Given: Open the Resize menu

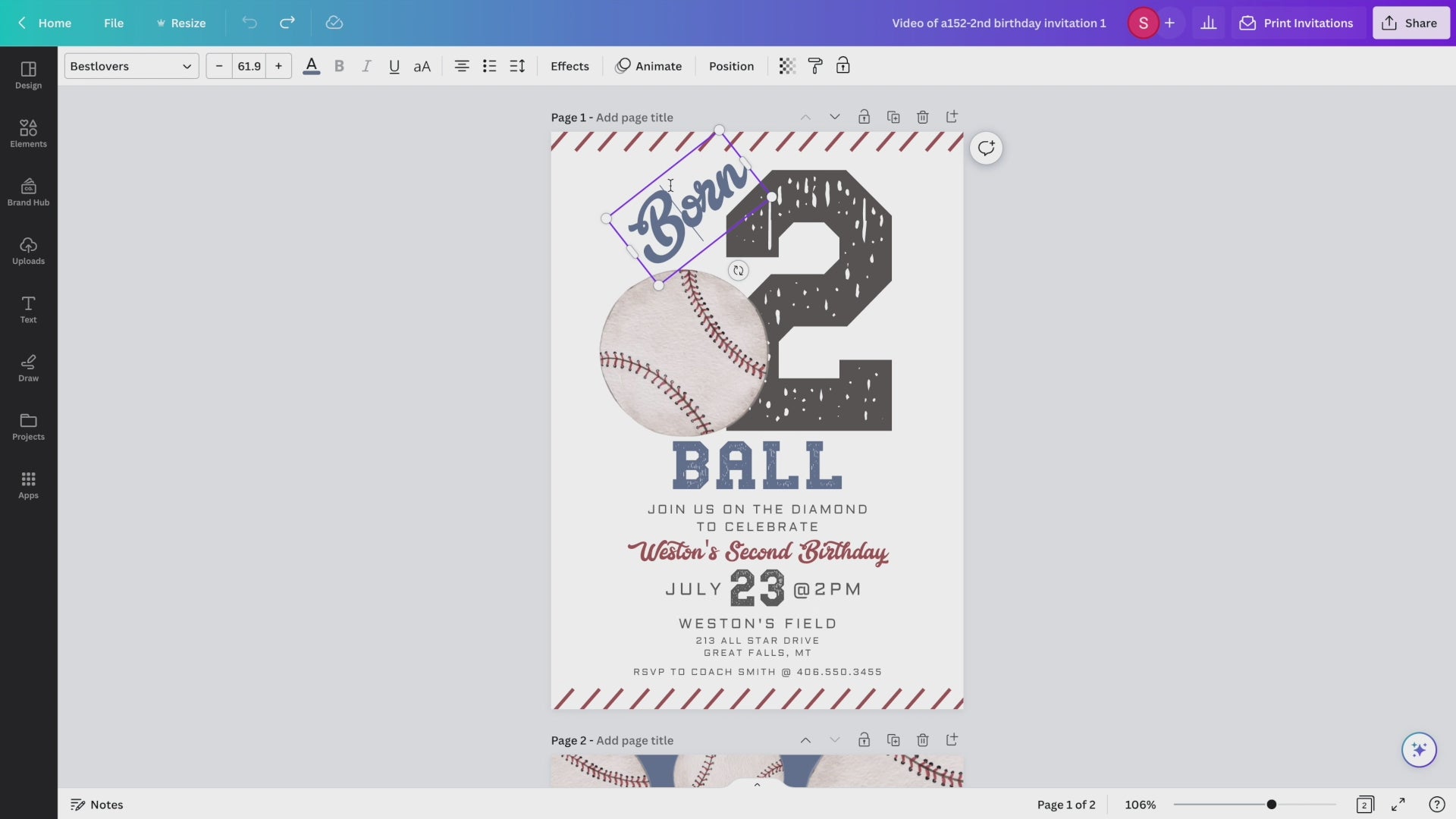Looking at the screenshot, I should point(180,23).
